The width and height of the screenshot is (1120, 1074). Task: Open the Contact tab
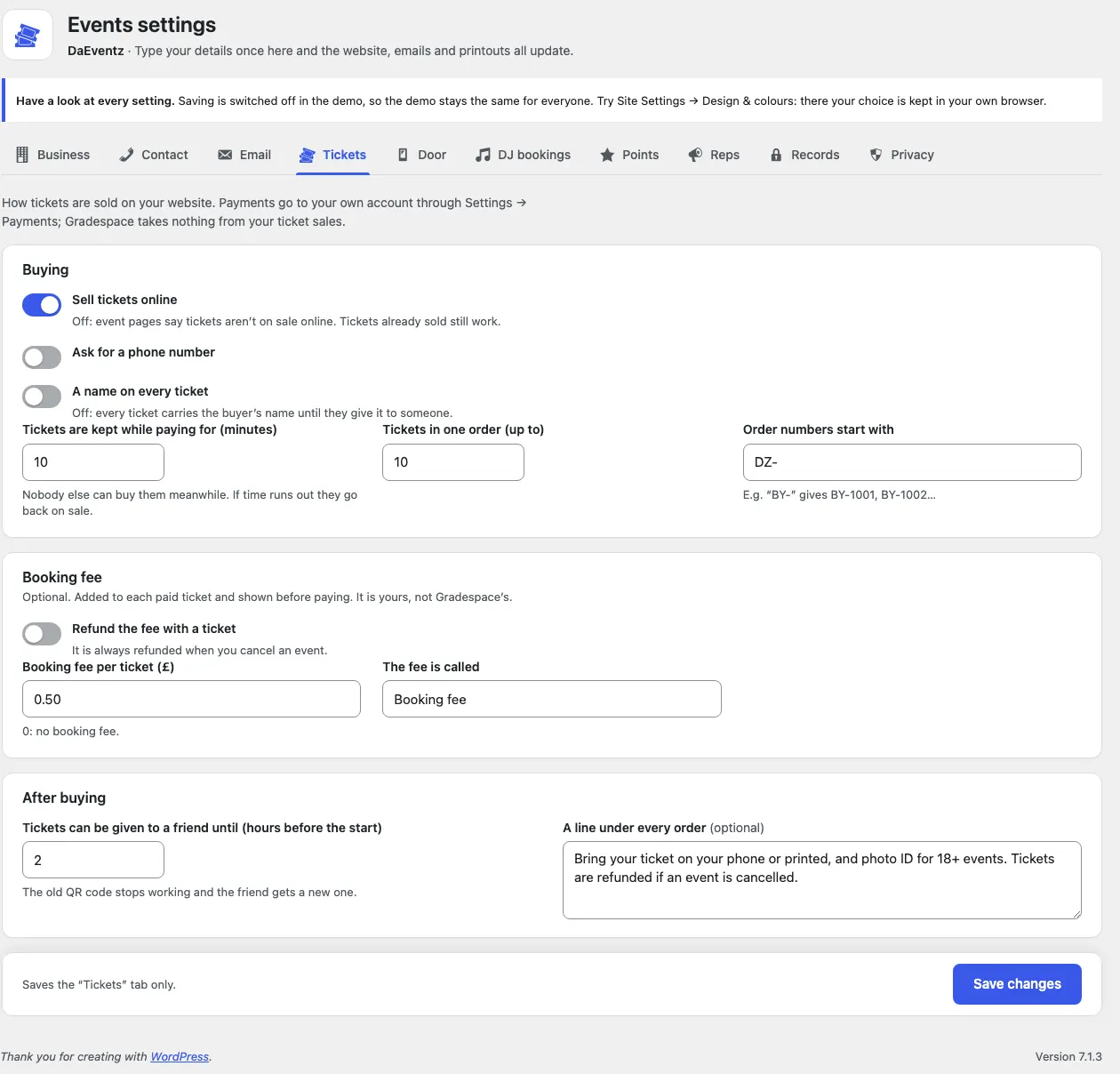click(154, 155)
